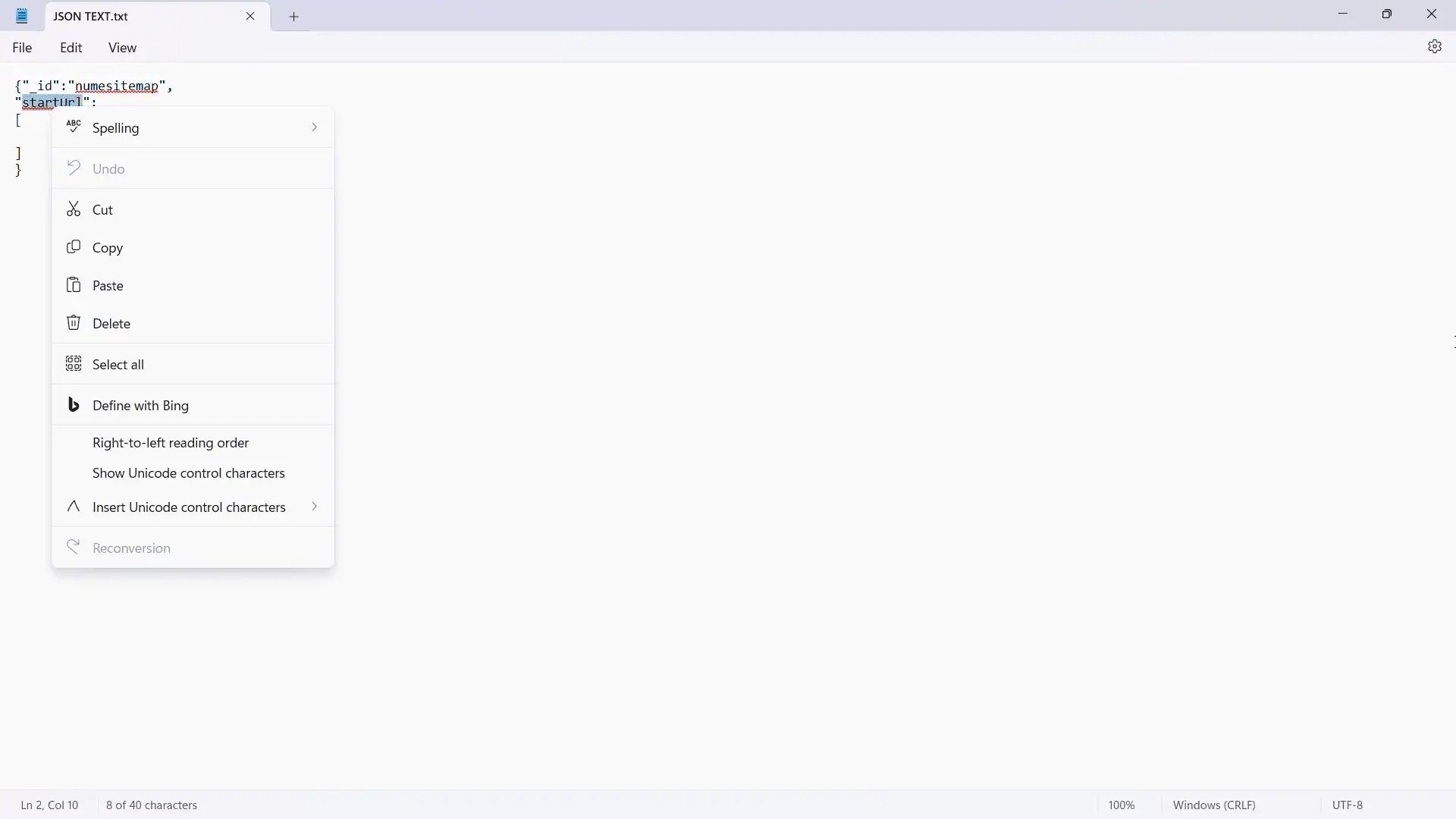1456x819 pixels.
Task: Click the Delete icon in context menu
Action: click(74, 322)
